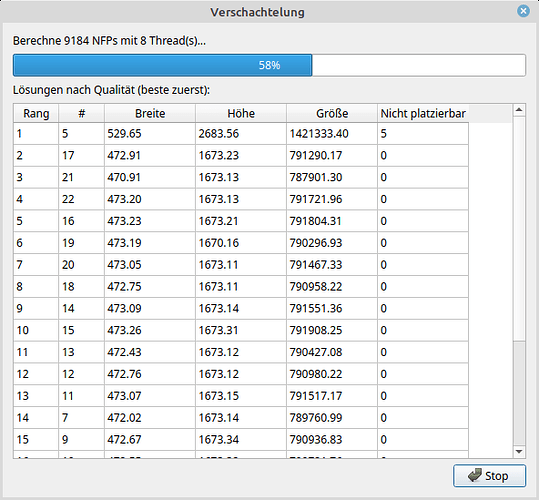This screenshot has height=500, width=539.
Task: Select width value 473.07
Action: [150, 396]
